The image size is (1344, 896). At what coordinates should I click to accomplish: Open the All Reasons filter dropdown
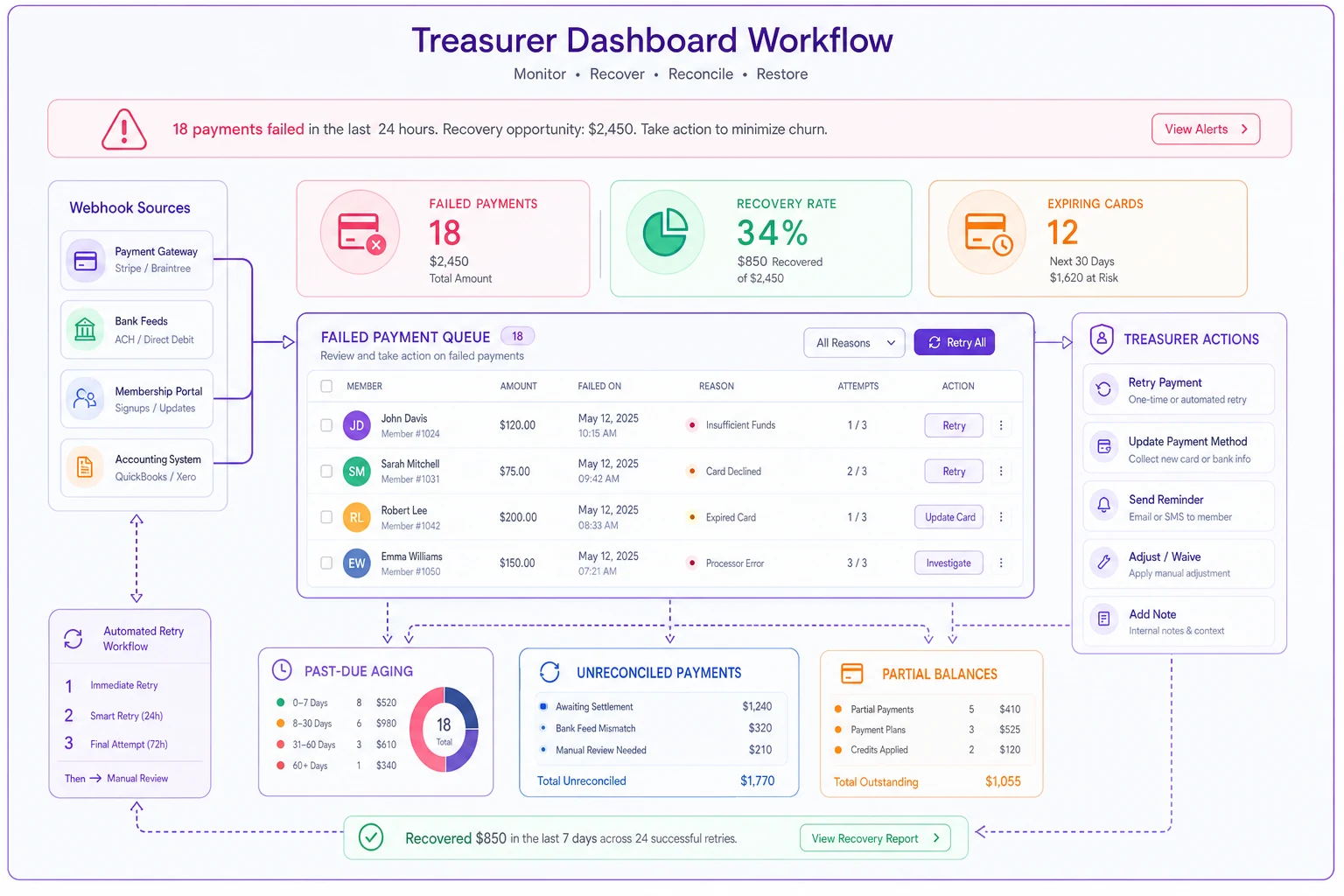click(854, 343)
